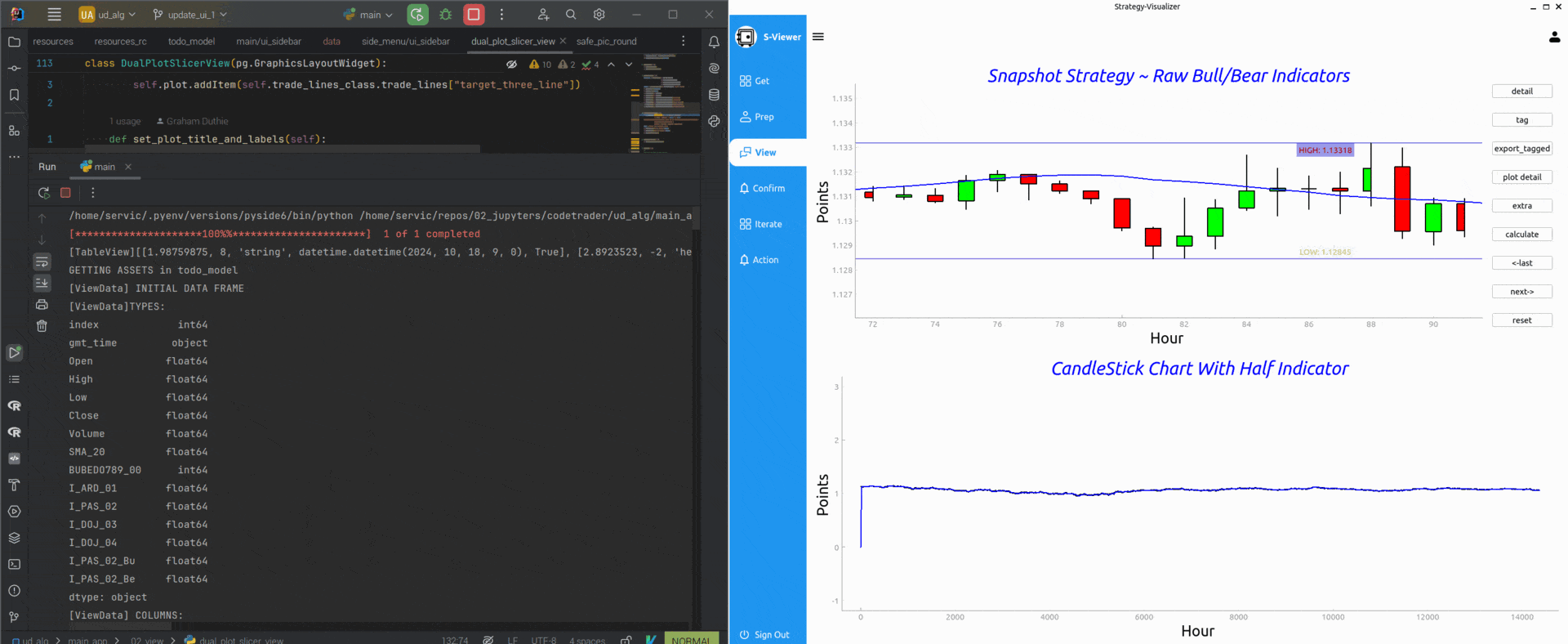Viewport: 1568px width, 644px height.
Task: Jump to next highlighted error arrow
Action: pyautogui.click(x=629, y=64)
